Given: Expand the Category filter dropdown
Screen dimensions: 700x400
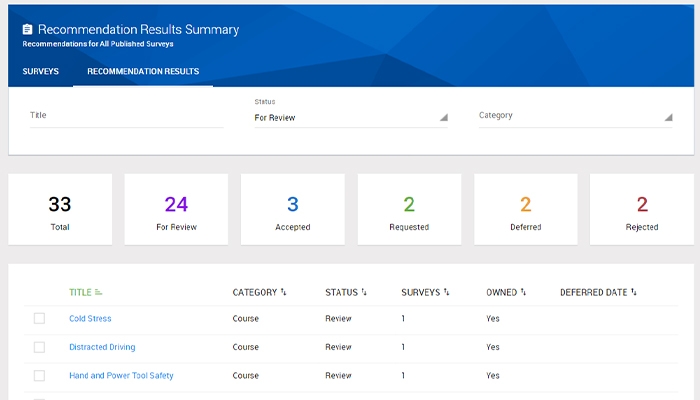Looking at the screenshot, I should pos(575,116).
